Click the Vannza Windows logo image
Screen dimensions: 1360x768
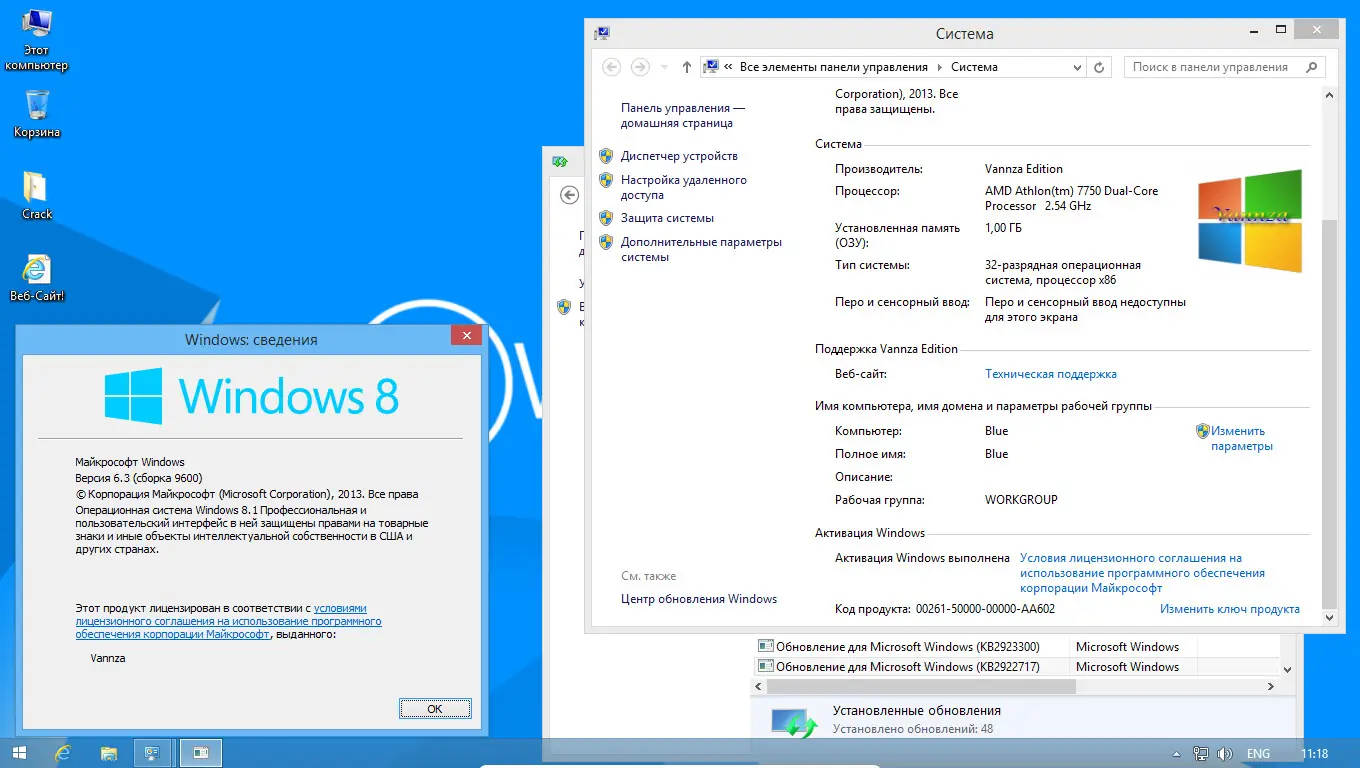1250,221
